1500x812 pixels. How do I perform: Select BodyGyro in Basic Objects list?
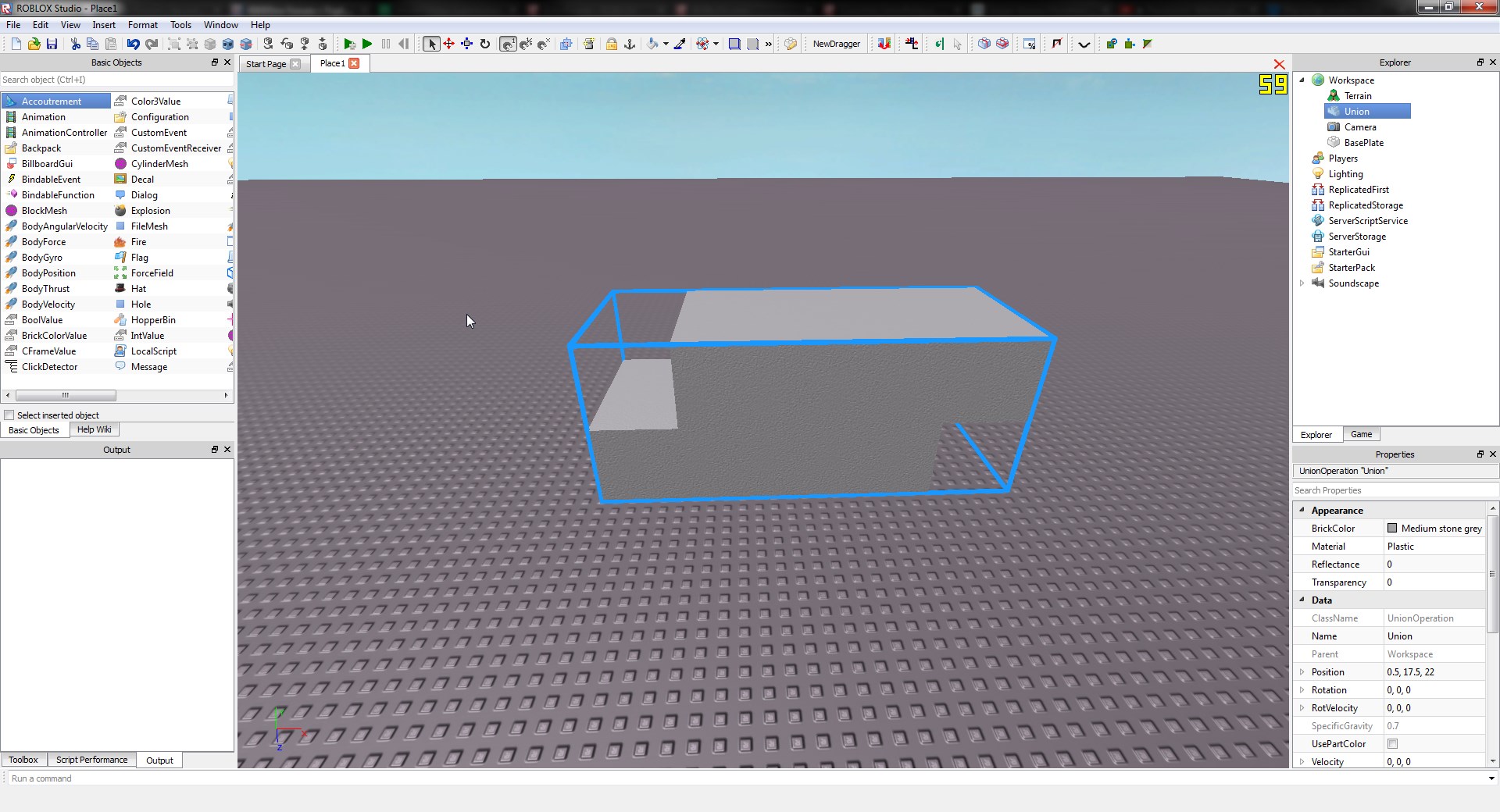point(42,258)
